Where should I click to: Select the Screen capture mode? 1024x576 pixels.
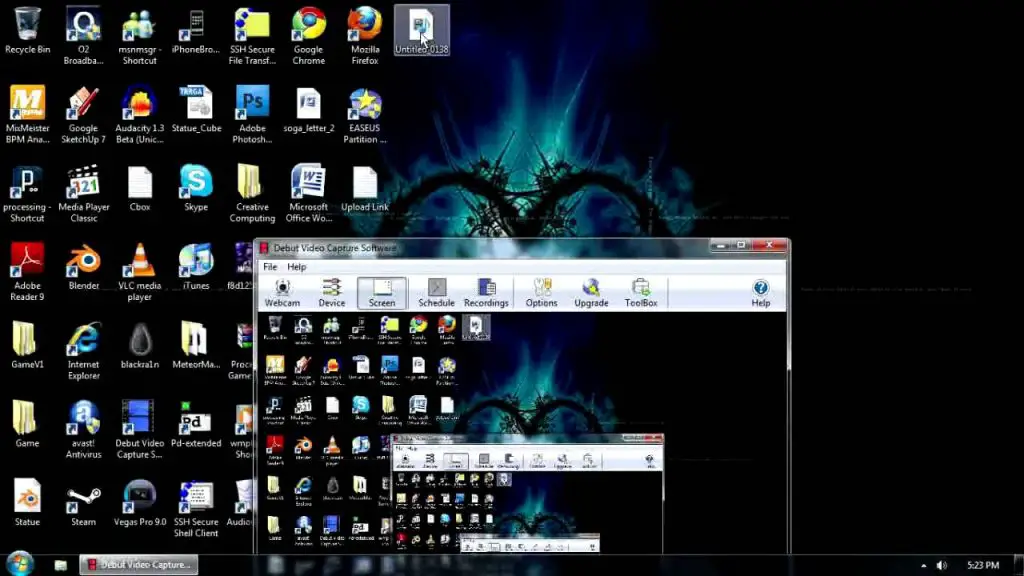click(382, 293)
